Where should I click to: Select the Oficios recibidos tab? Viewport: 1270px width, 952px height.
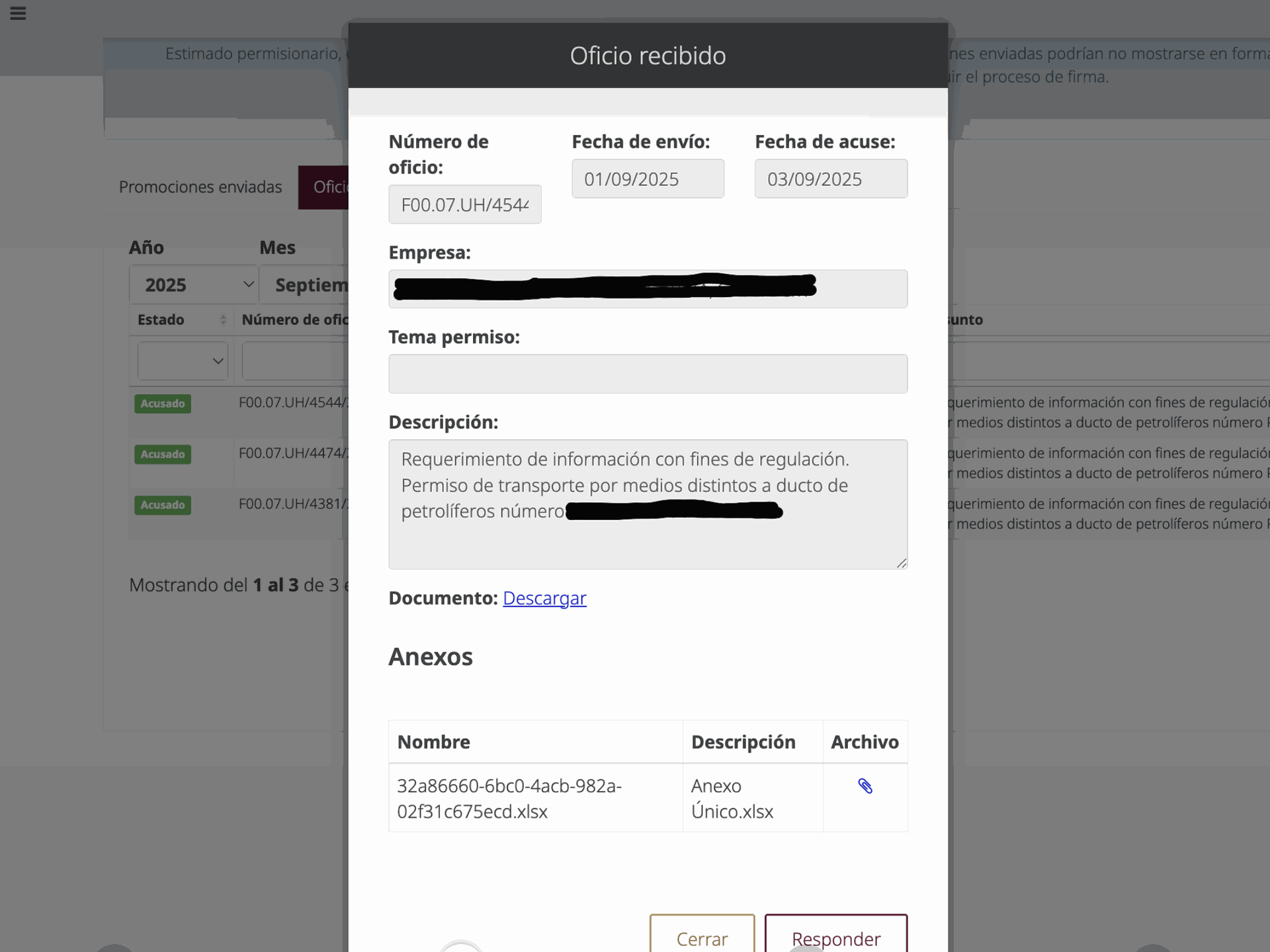point(329,187)
